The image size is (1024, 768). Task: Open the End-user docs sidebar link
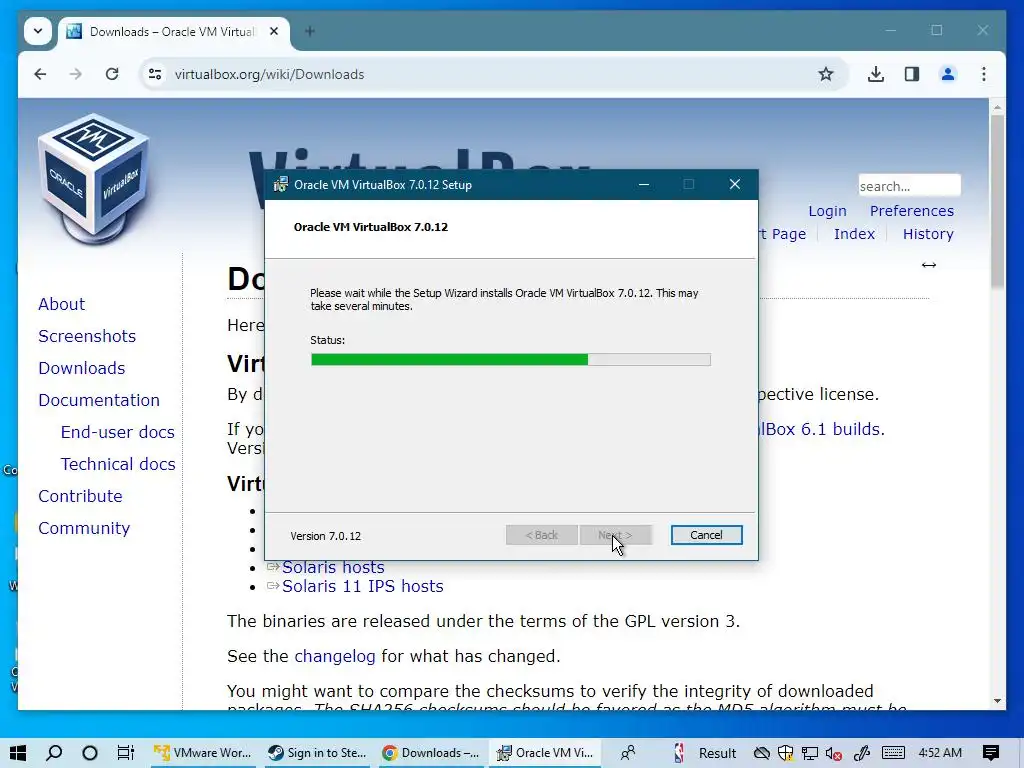[x=118, y=432]
